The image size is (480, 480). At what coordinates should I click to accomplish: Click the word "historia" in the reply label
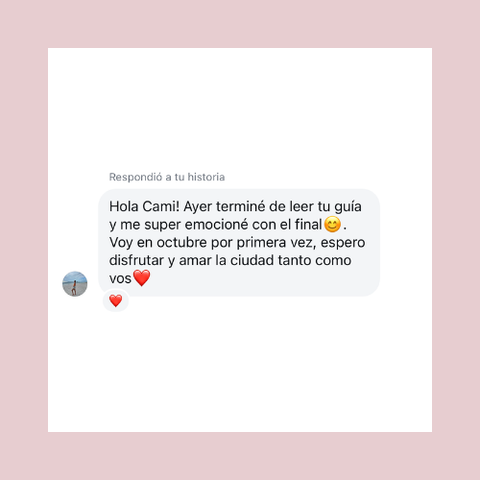[x=206, y=177]
